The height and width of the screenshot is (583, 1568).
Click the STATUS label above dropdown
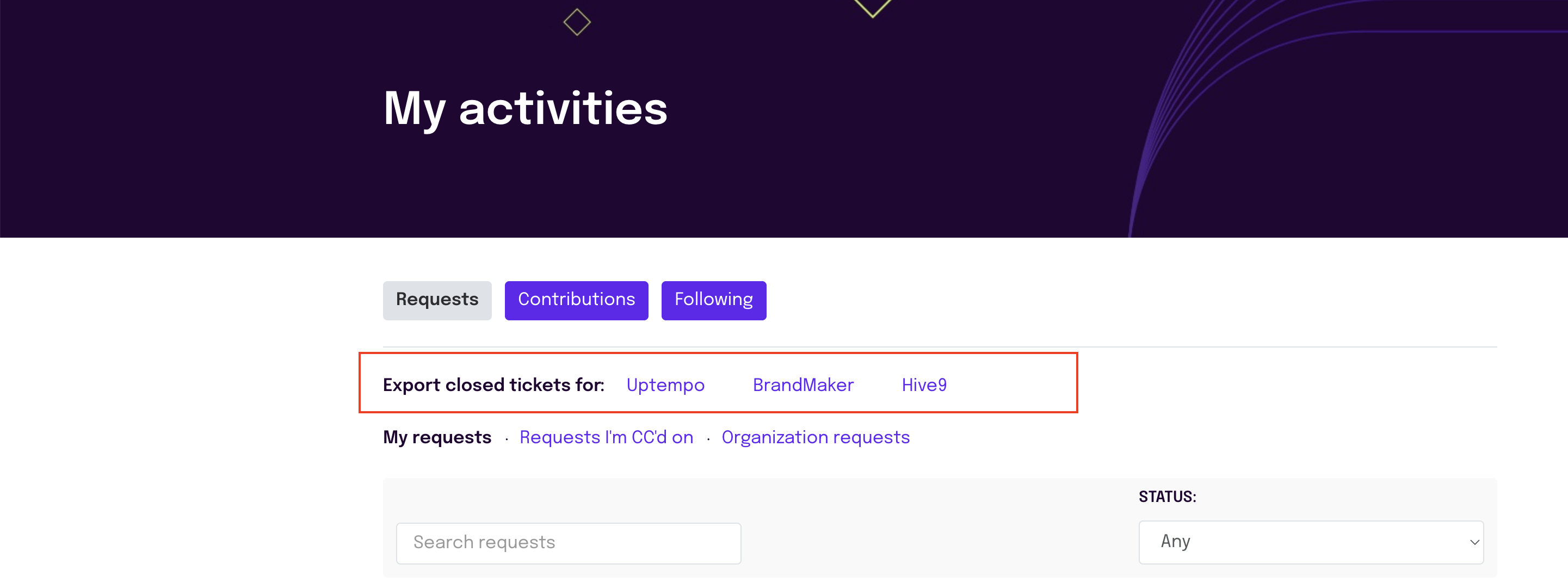[x=1167, y=497]
